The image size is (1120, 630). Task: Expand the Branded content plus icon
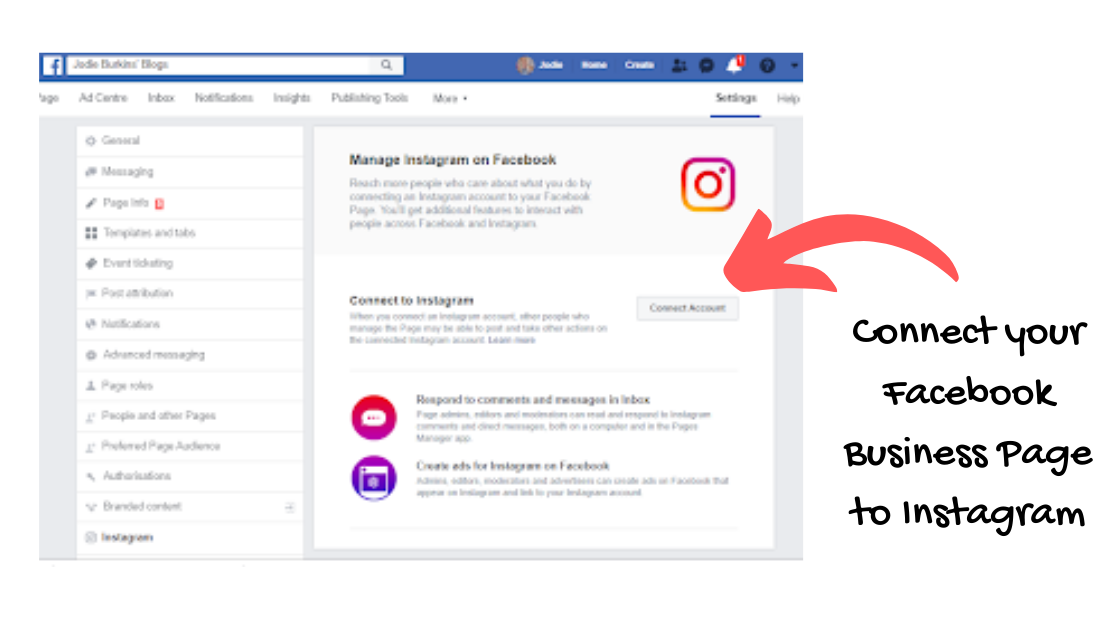[289, 507]
